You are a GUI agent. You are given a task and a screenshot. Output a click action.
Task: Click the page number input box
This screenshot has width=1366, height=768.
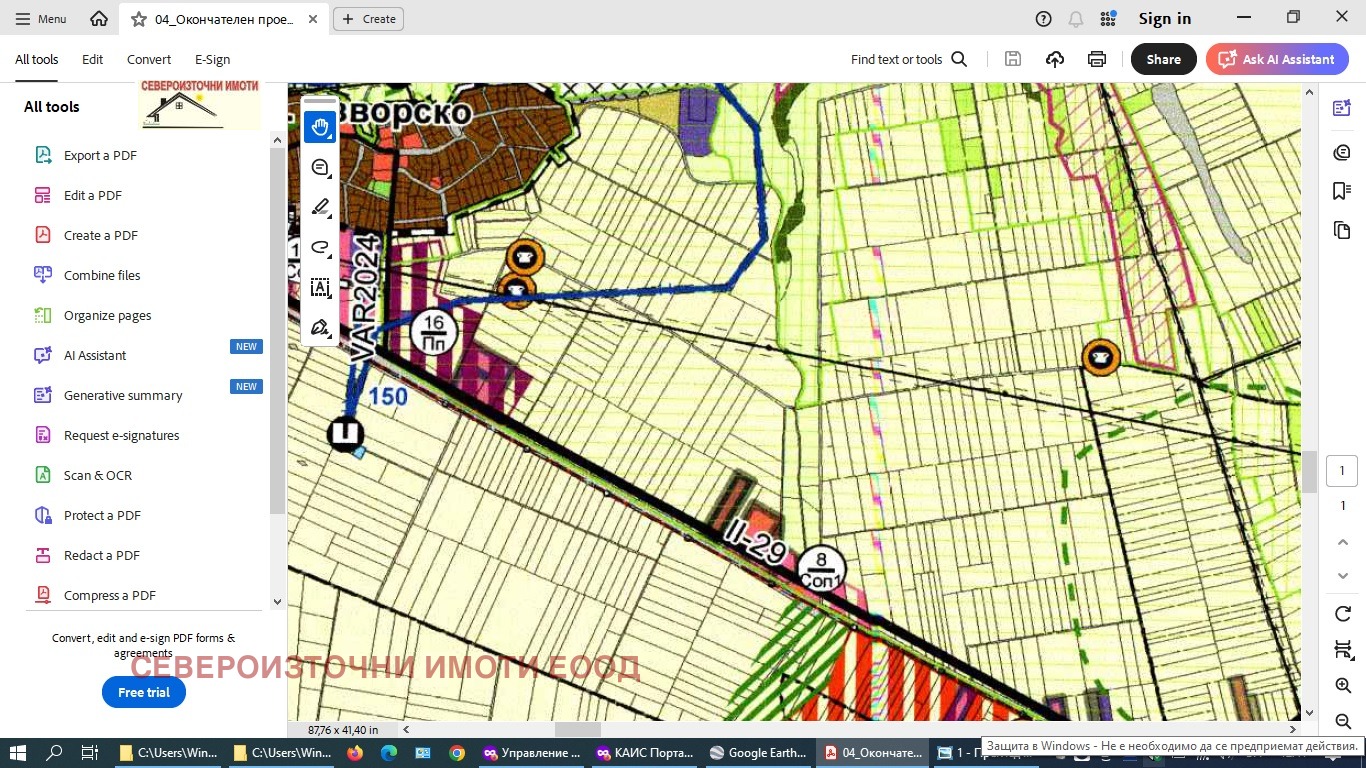[x=1342, y=471]
